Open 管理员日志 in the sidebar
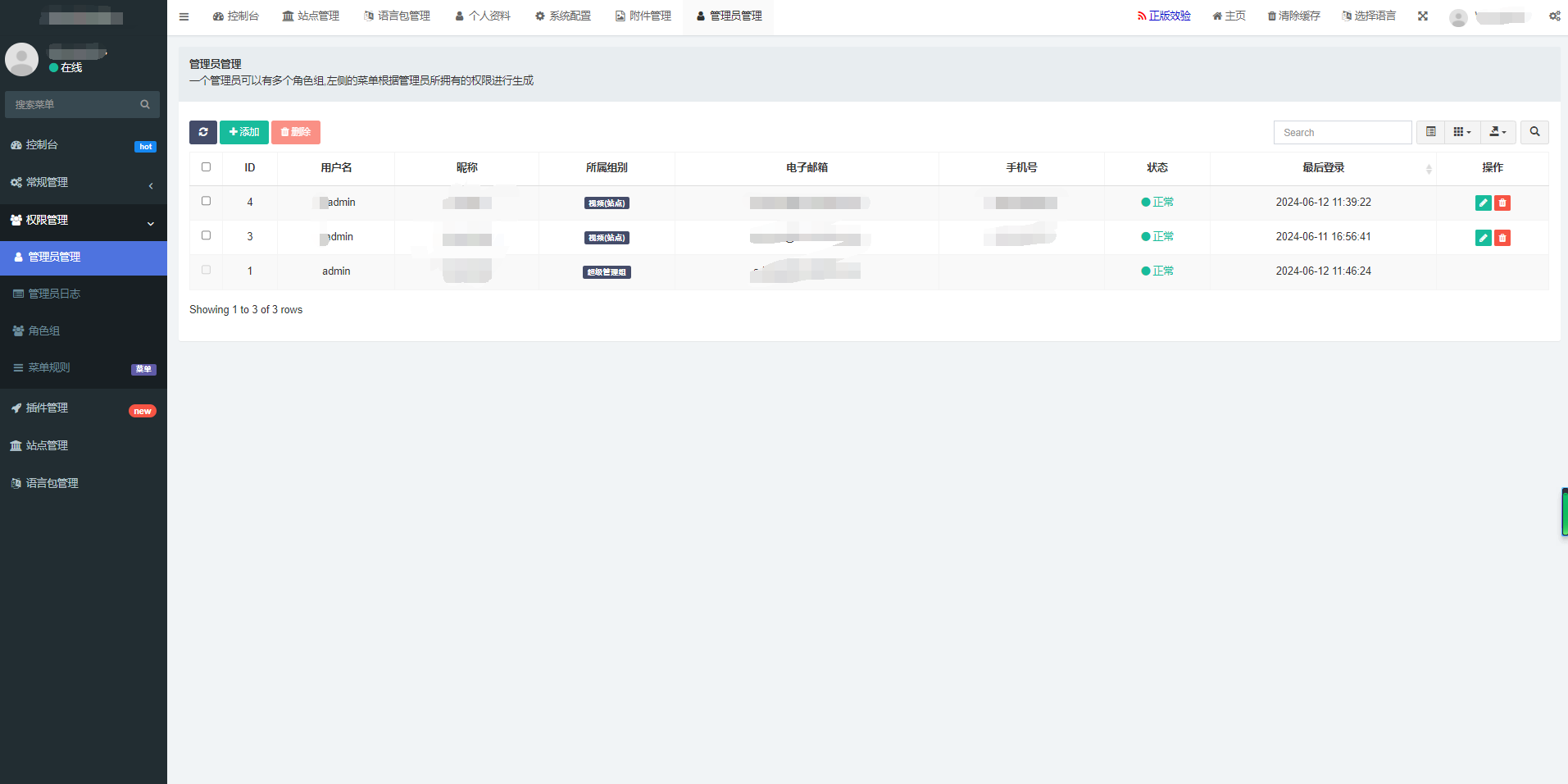The image size is (1568, 784). tap(54, 294)
